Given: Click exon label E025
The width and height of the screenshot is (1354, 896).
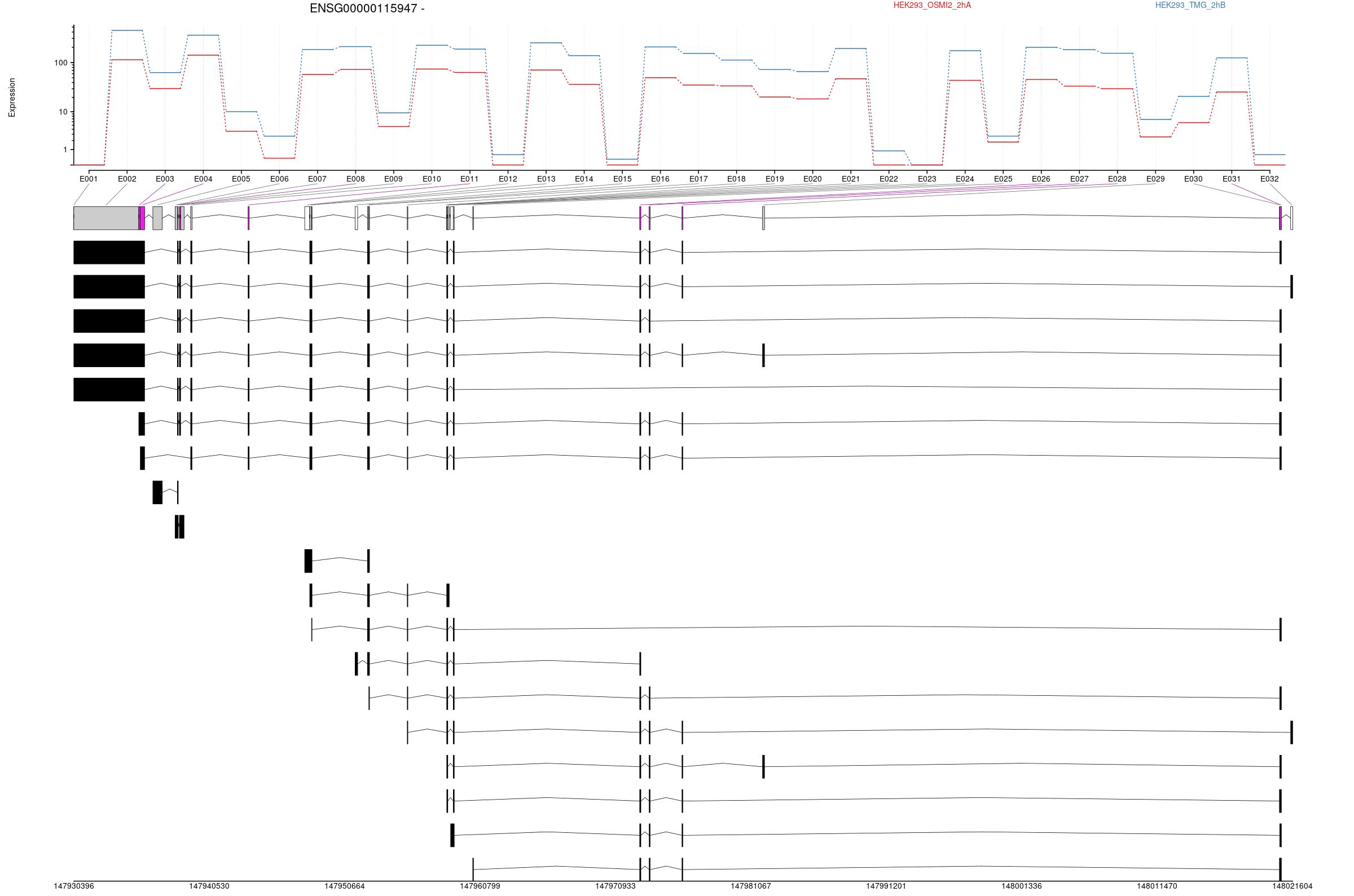Looking at the screenshot, I should point(1003,179).
